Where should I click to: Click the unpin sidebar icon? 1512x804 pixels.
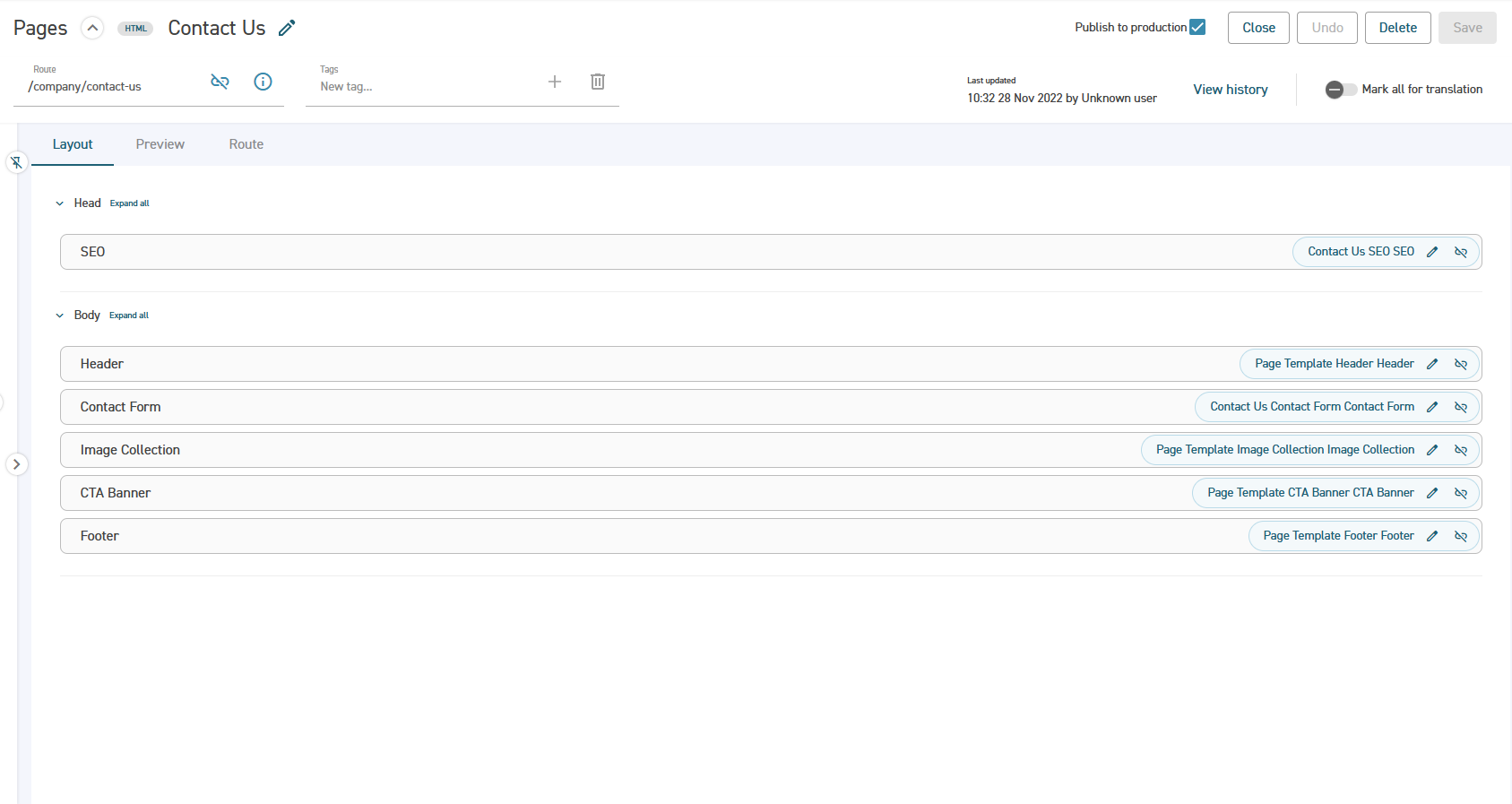pyautogui.click(x=16, y=162)
